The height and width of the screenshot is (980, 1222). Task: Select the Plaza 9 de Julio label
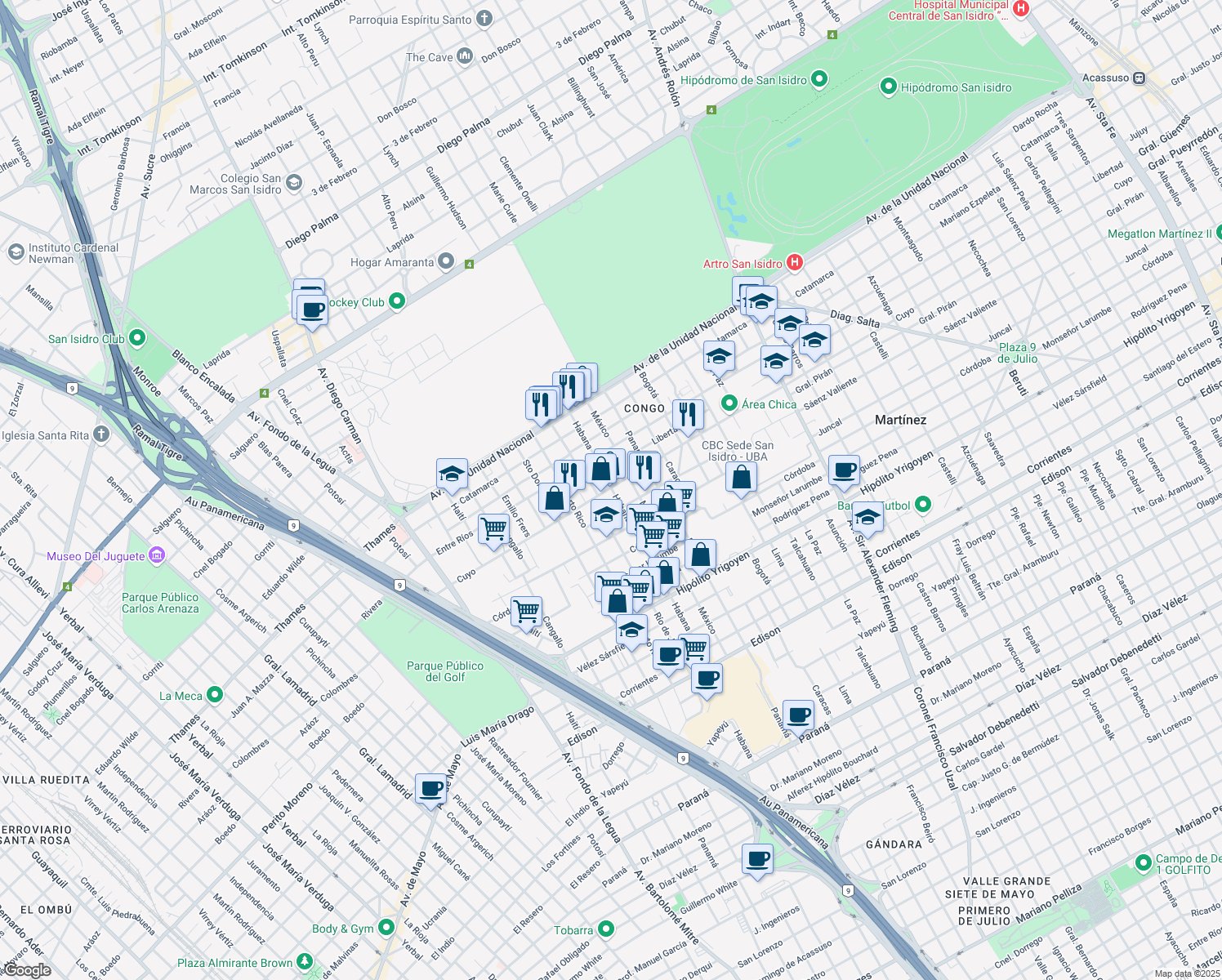pyautogui.click(x=1017, y=353)
